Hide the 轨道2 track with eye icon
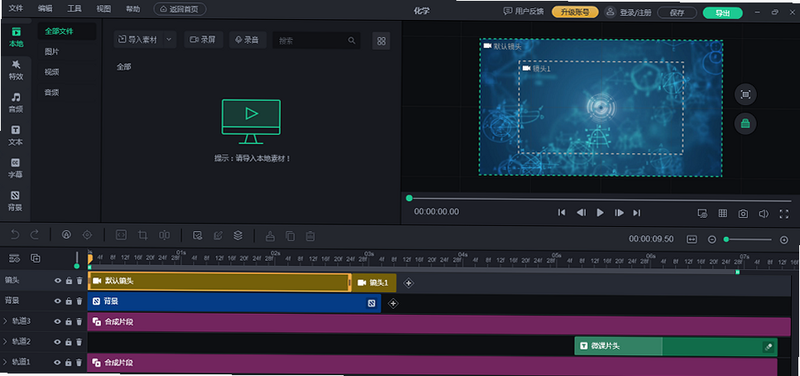 58,342
